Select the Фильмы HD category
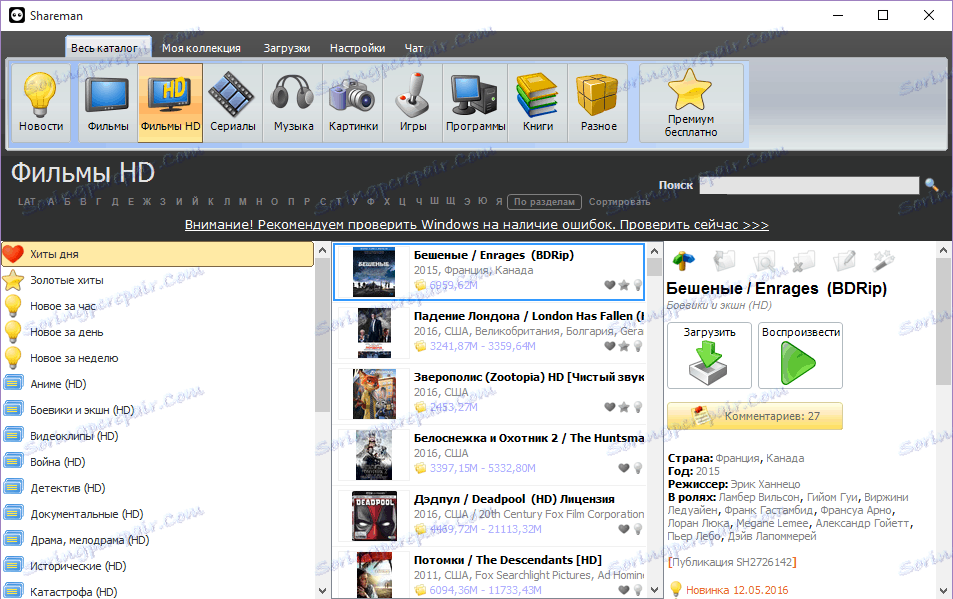The image size is (953, 599). pos(170,103)
